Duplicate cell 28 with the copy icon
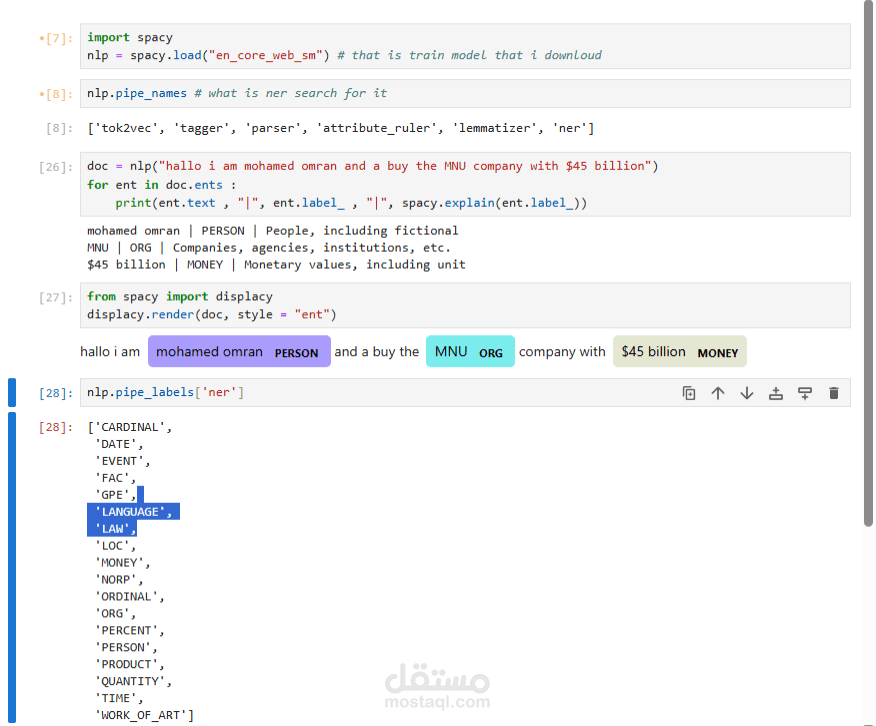 tap(689, 393)
